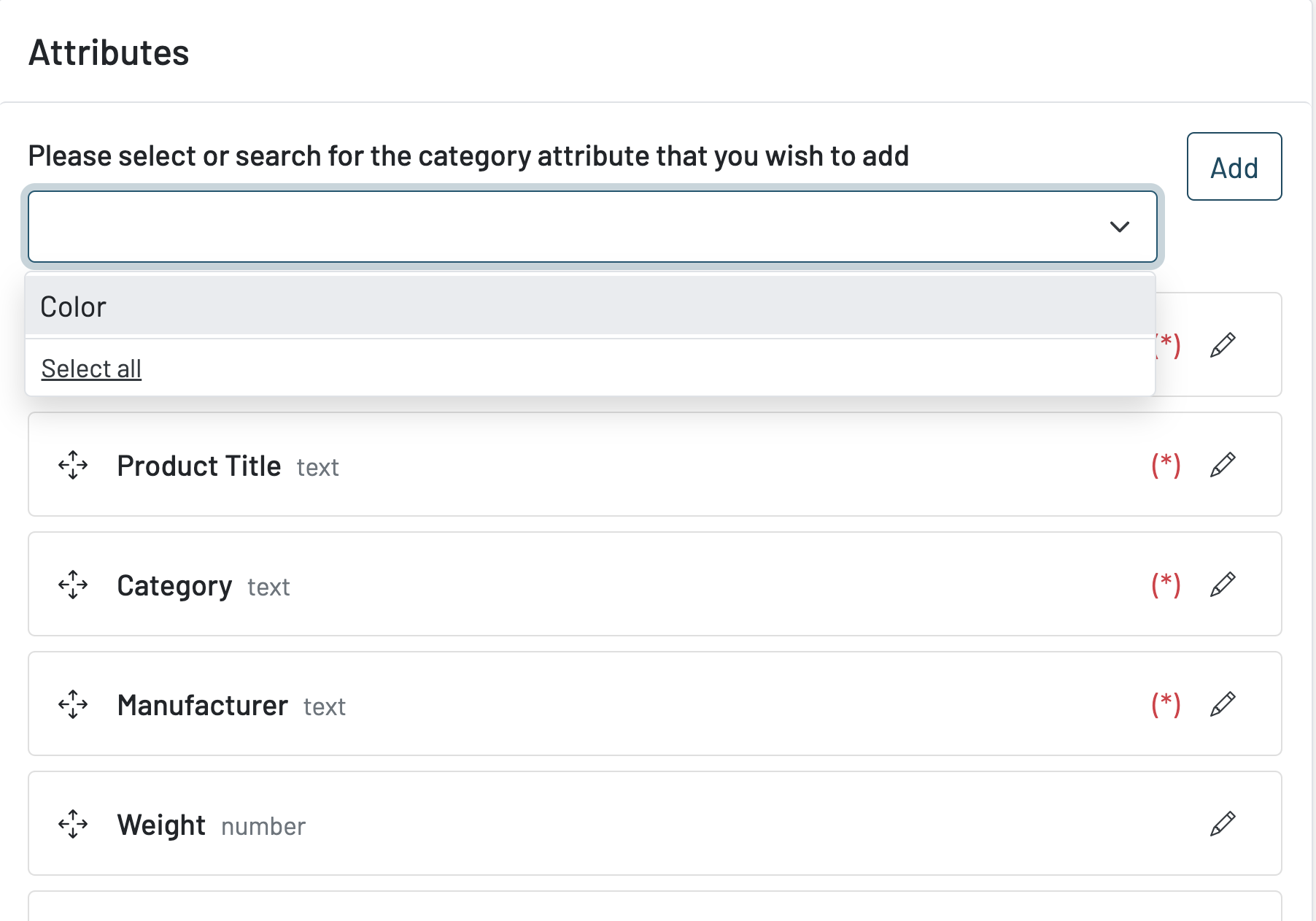
Task: Click the Manufacturer attribute name
Action: tap(202, 706)
